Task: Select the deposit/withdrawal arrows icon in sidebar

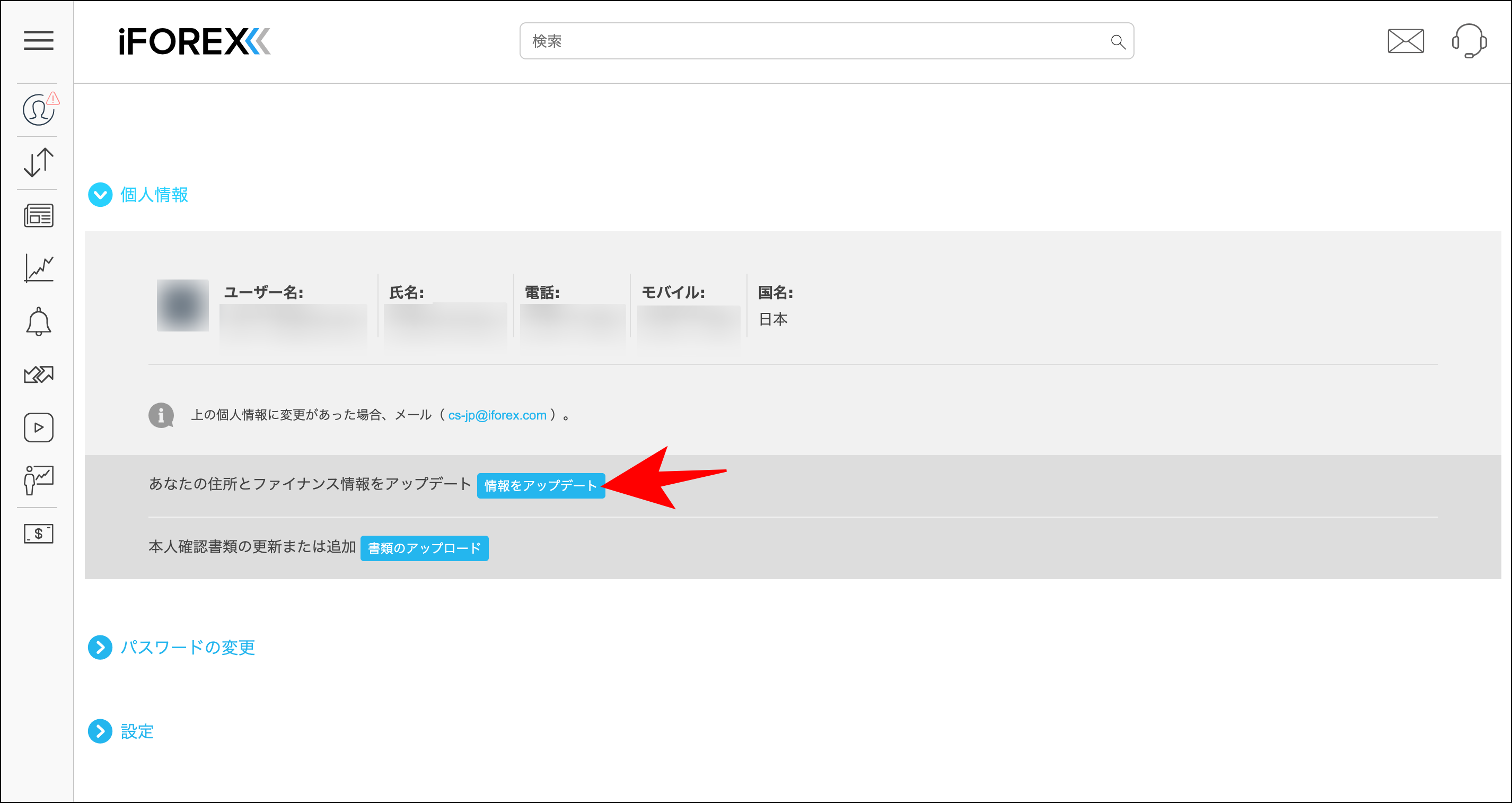Action: pyautogui.click(x=38, y=162)
